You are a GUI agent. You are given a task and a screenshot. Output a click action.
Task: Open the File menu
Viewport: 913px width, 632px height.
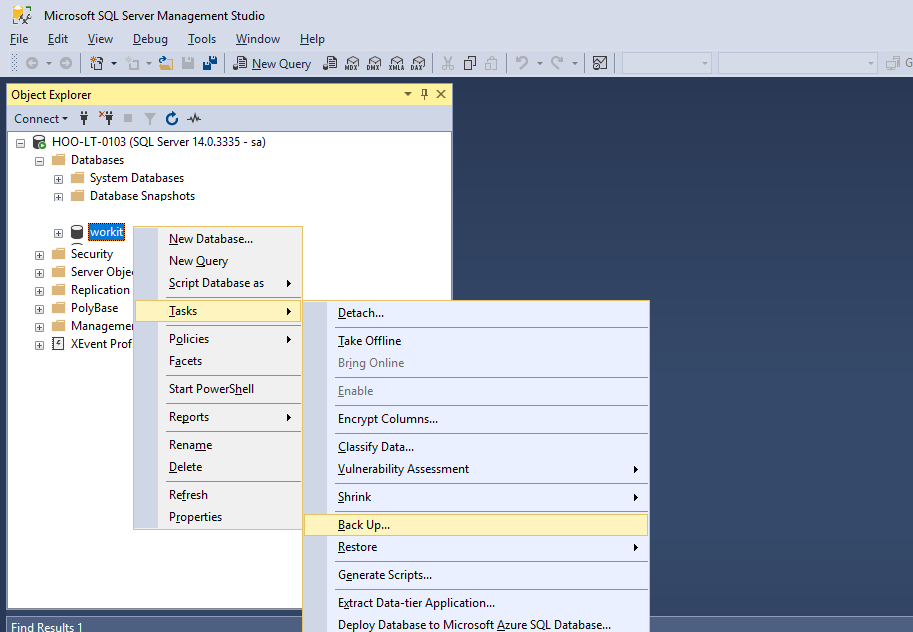[19, 39]
